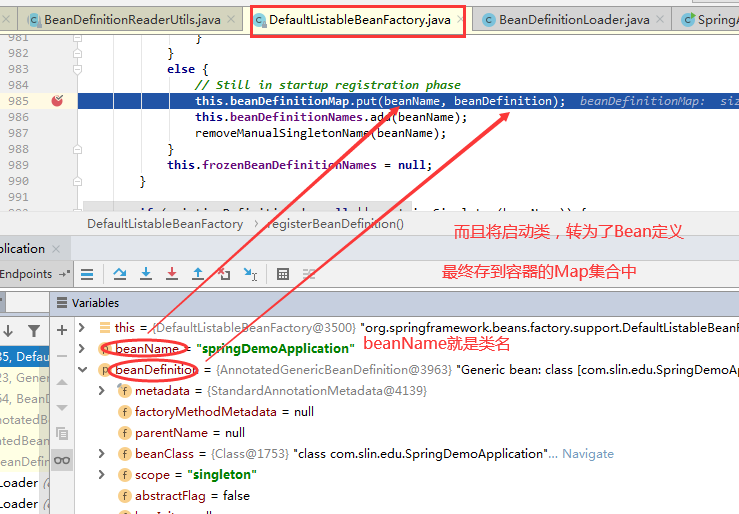This screenshot has width=739, height=514.
Task: Click the Navigate link next to beanClass
Action: 588,454
